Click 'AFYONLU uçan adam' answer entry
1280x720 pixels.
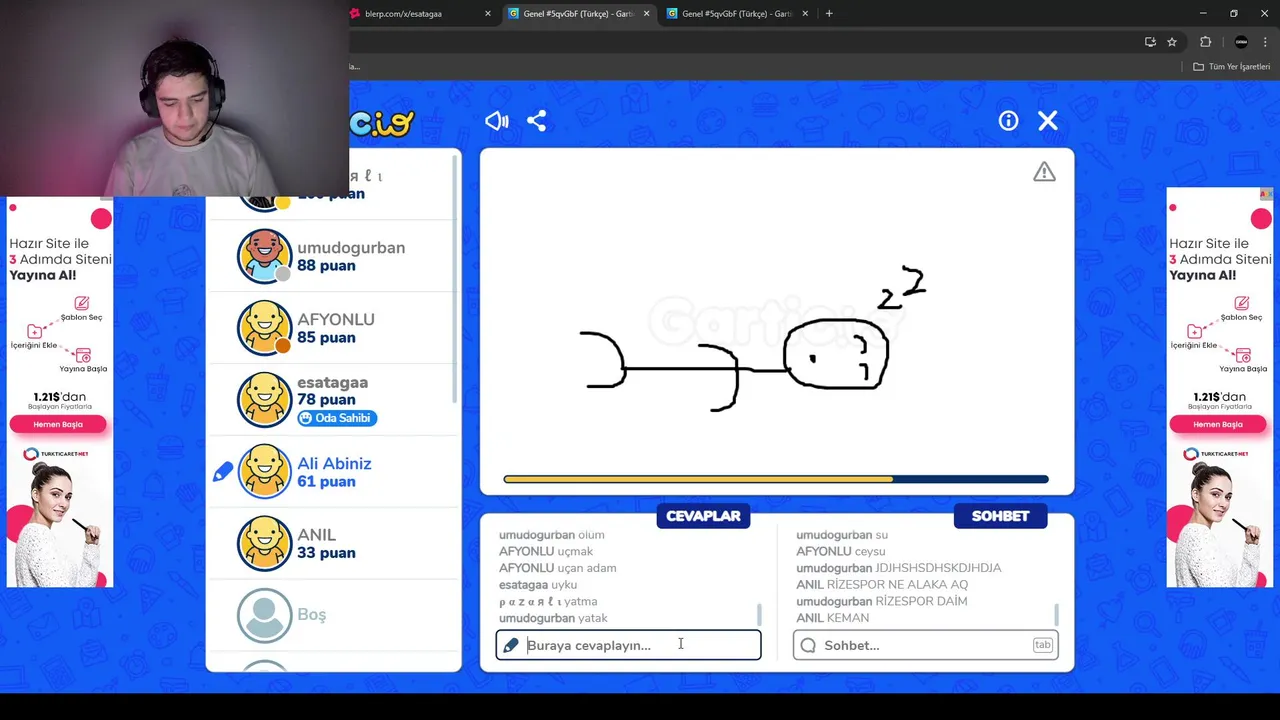pyautogui.click(x=557, y=568)
